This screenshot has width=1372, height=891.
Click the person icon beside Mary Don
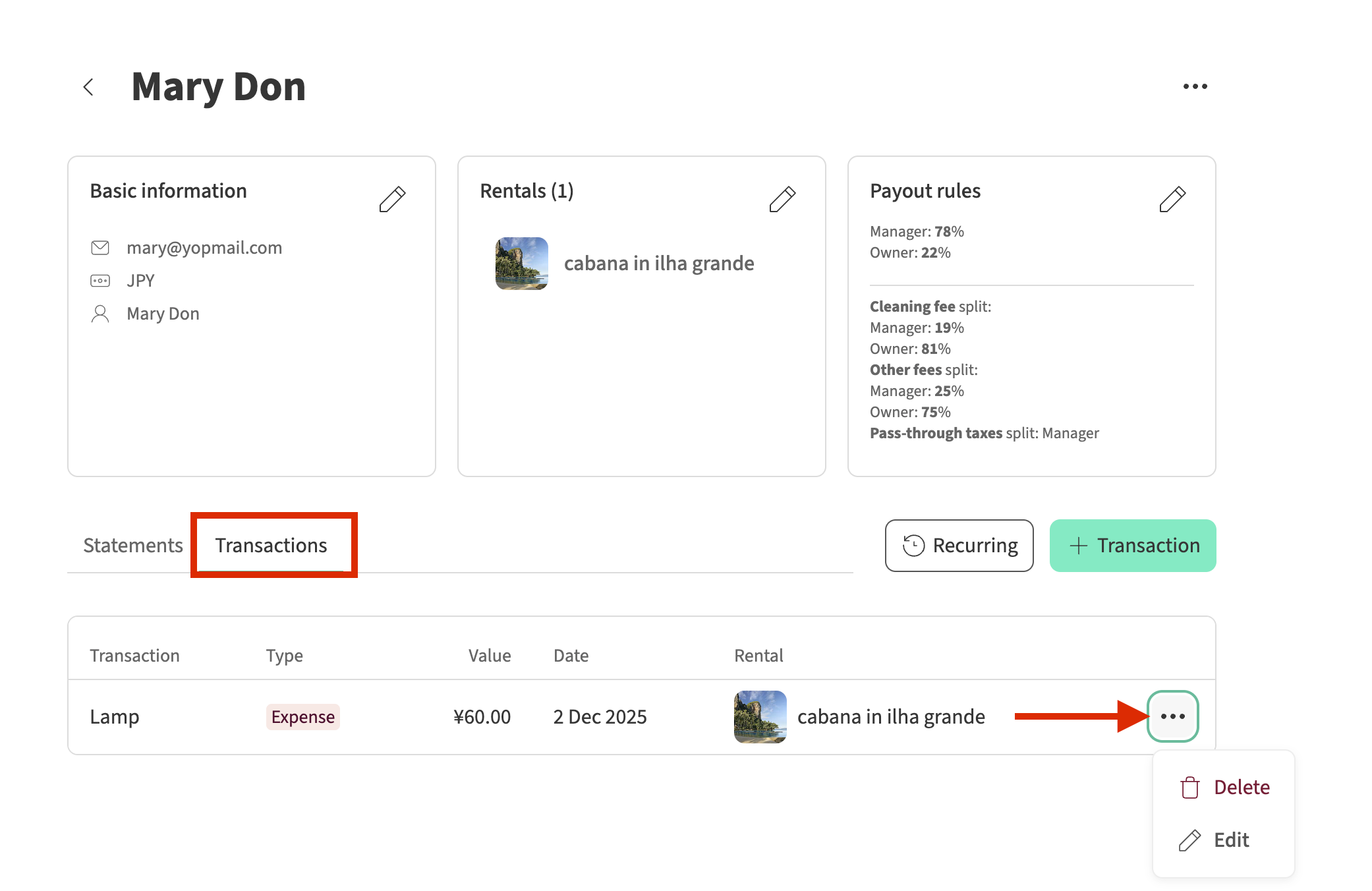[x=100, y=314]
